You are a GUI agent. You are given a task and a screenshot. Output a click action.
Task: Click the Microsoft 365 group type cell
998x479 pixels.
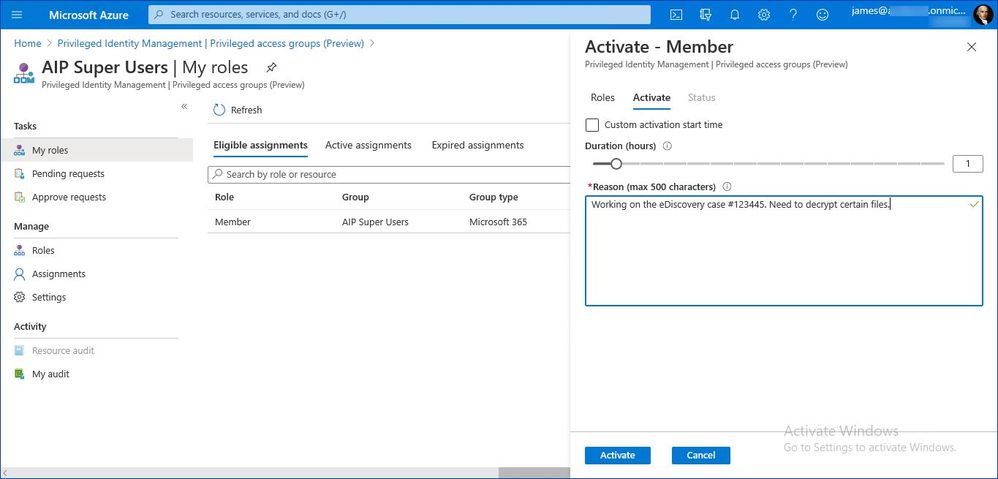pyautogui.click(x=498, y=222)
